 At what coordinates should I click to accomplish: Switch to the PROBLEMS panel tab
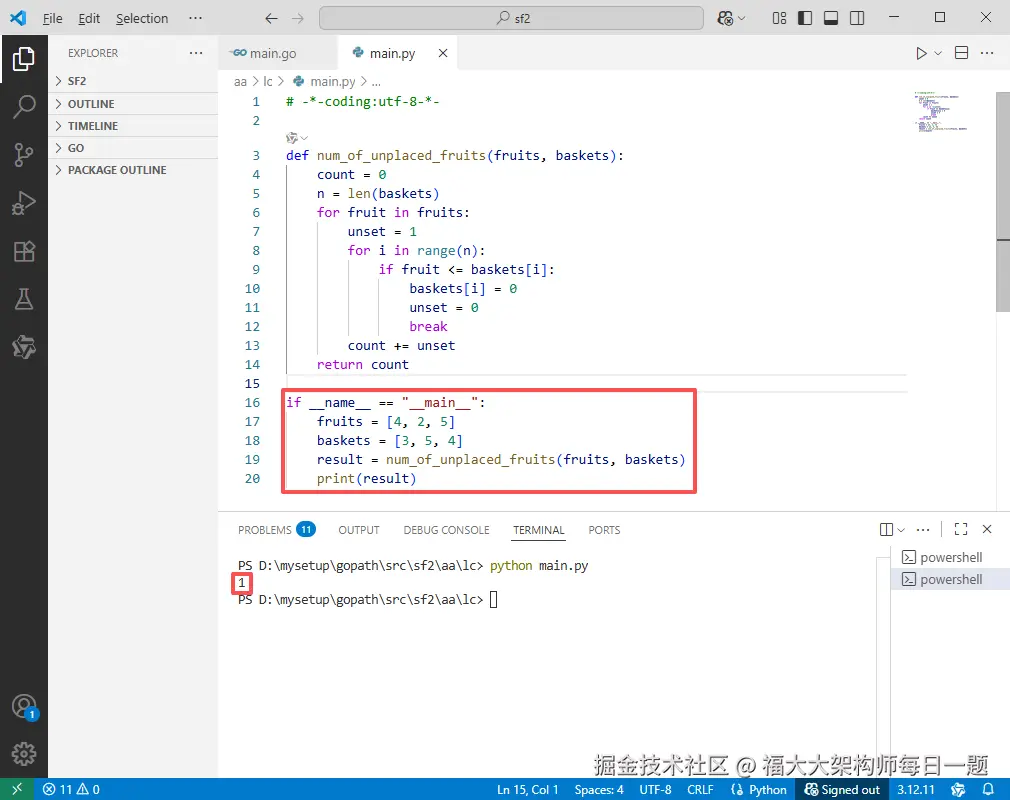coord(276,529)
